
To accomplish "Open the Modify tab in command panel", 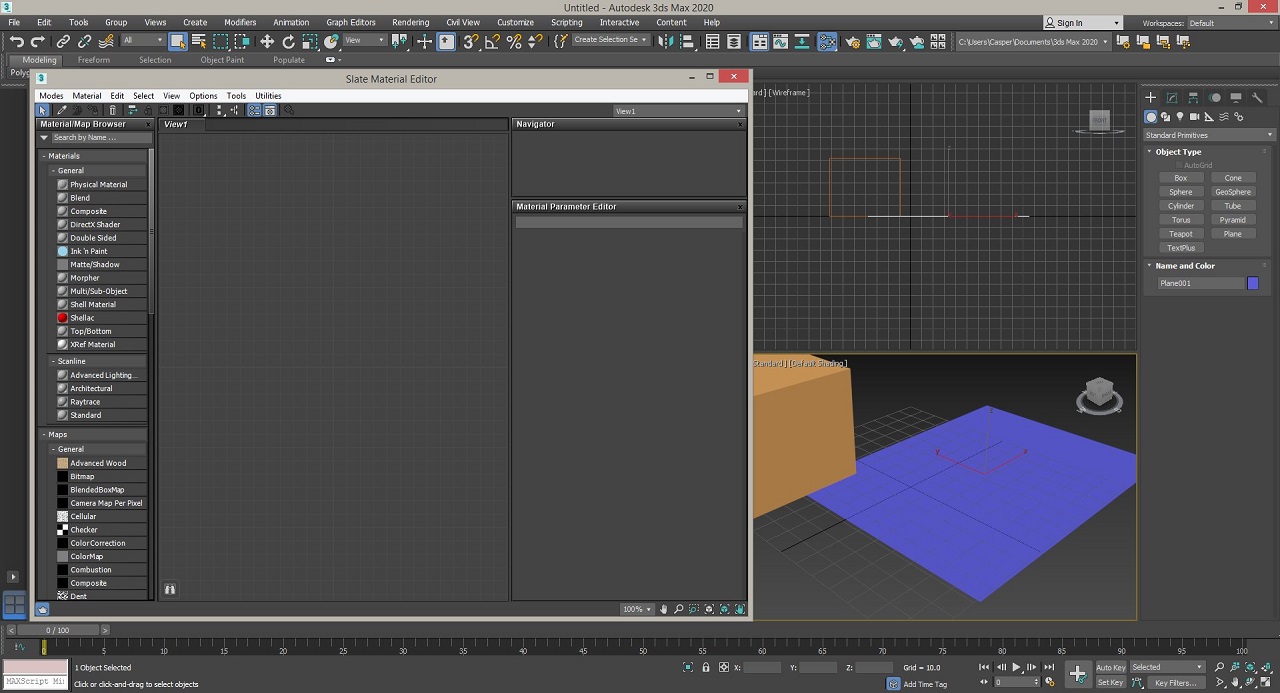I will pyautogui.click(x=1172, y=98).
